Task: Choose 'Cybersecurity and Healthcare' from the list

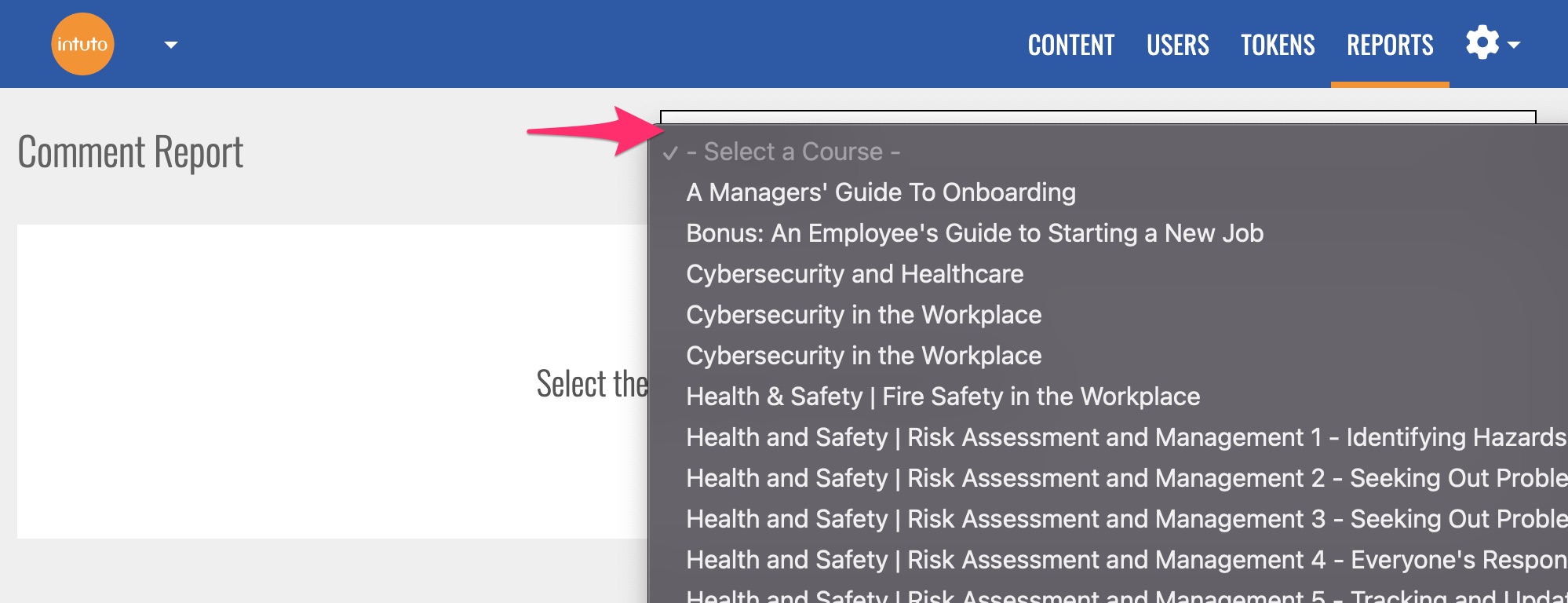Action: click(x=854, y=274)
